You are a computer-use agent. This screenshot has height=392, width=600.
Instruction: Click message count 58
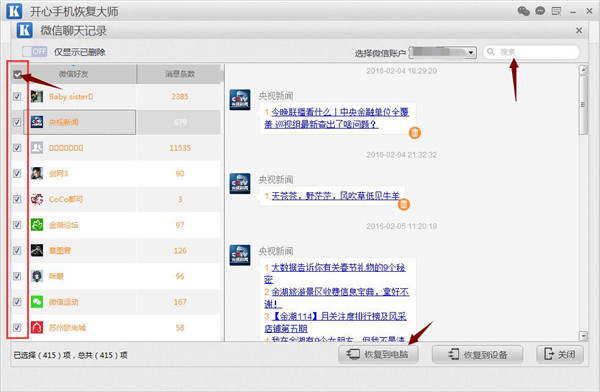click(180, 327)
